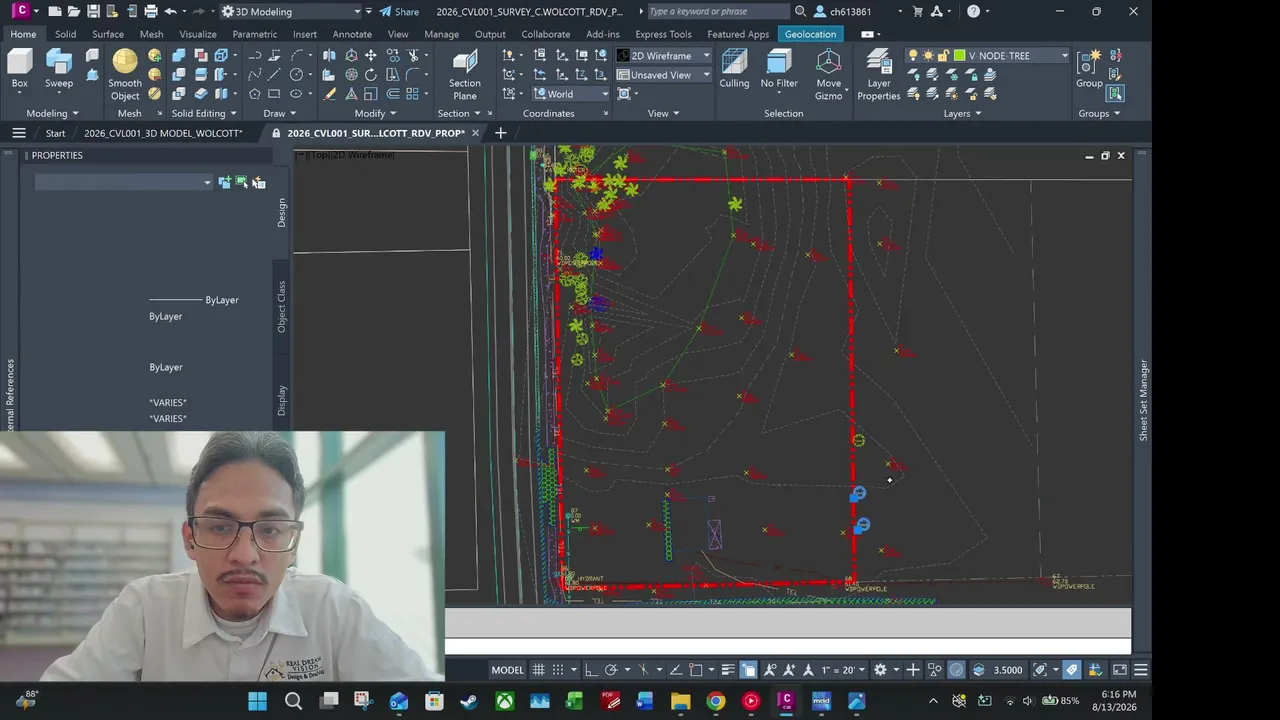Toggle ortho mode in status bar
The image size is (1280, 720).
(x=591, y=670)
